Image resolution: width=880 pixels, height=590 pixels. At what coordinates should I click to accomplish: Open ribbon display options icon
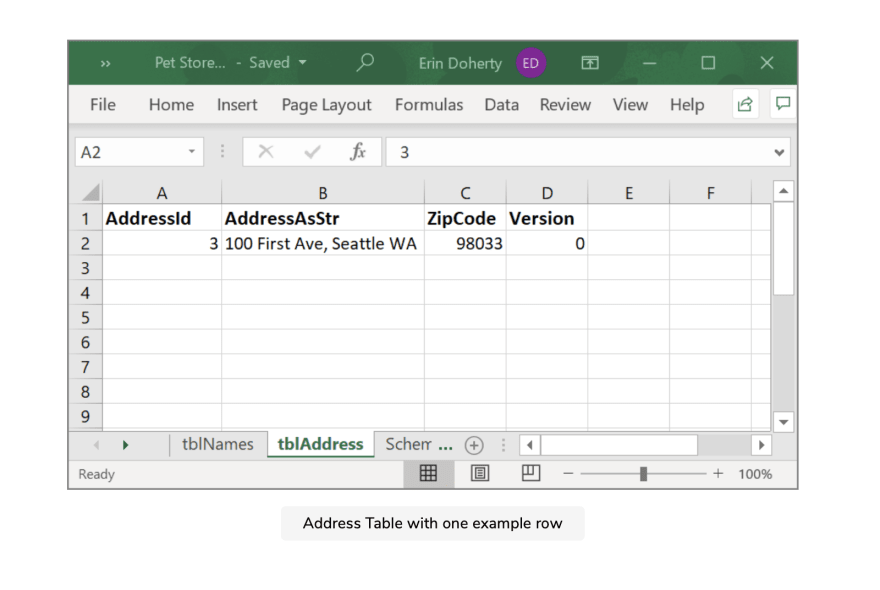(589, 63)
